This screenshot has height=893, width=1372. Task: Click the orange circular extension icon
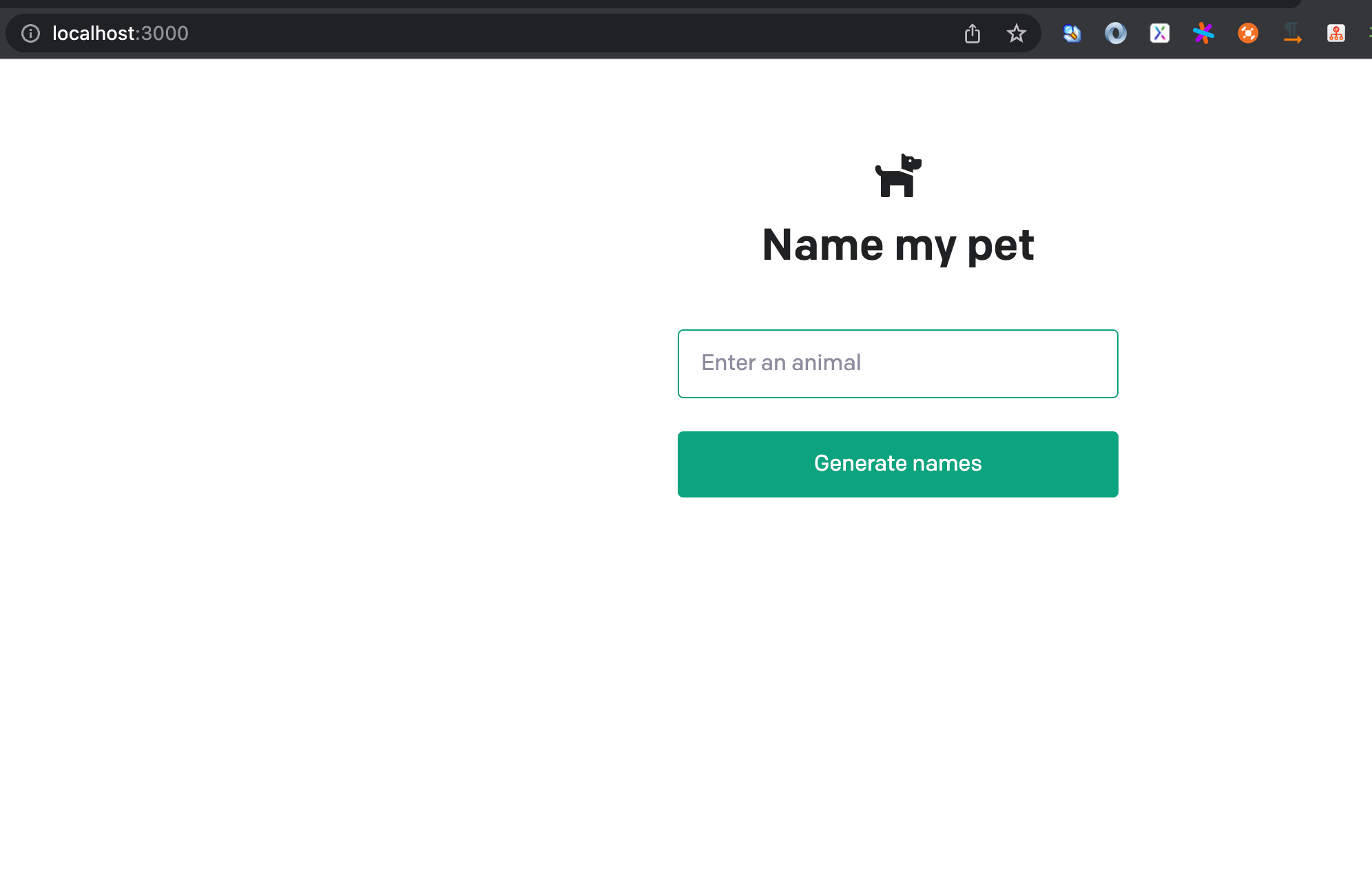click(x=1248, y=33)
